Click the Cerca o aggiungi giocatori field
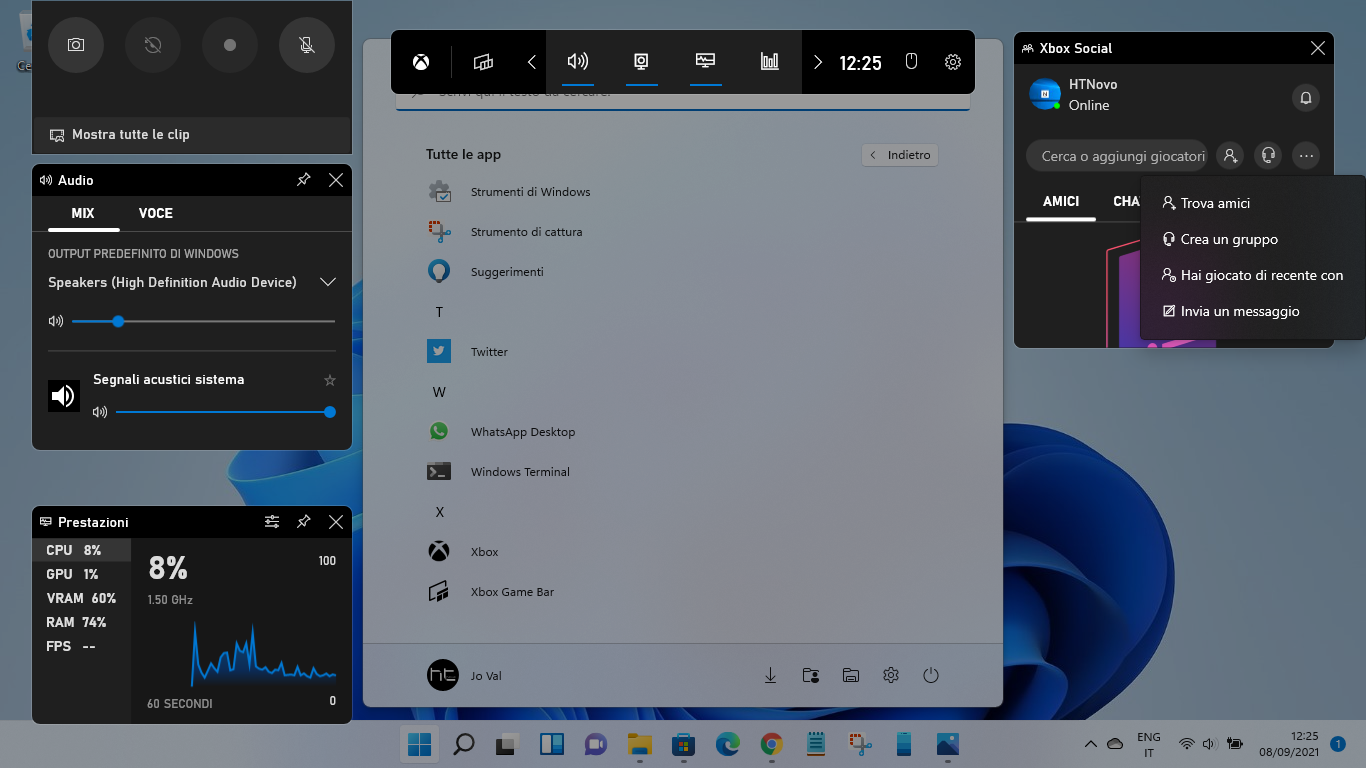This screenshot has width=1366, height=768. click(1117, 156)
